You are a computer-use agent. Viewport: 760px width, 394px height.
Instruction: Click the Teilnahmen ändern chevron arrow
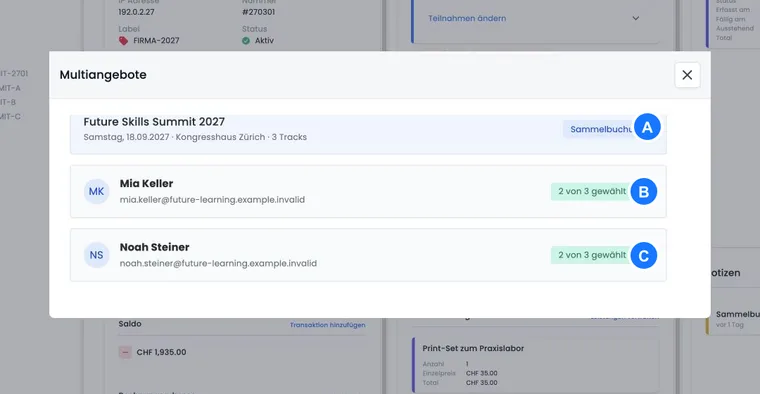point(635,18)
